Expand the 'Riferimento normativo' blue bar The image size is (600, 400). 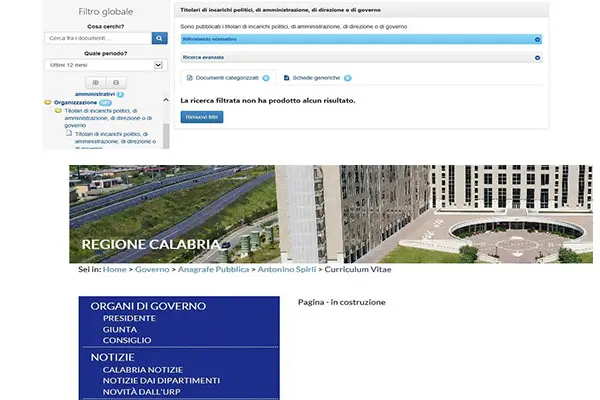361,39
